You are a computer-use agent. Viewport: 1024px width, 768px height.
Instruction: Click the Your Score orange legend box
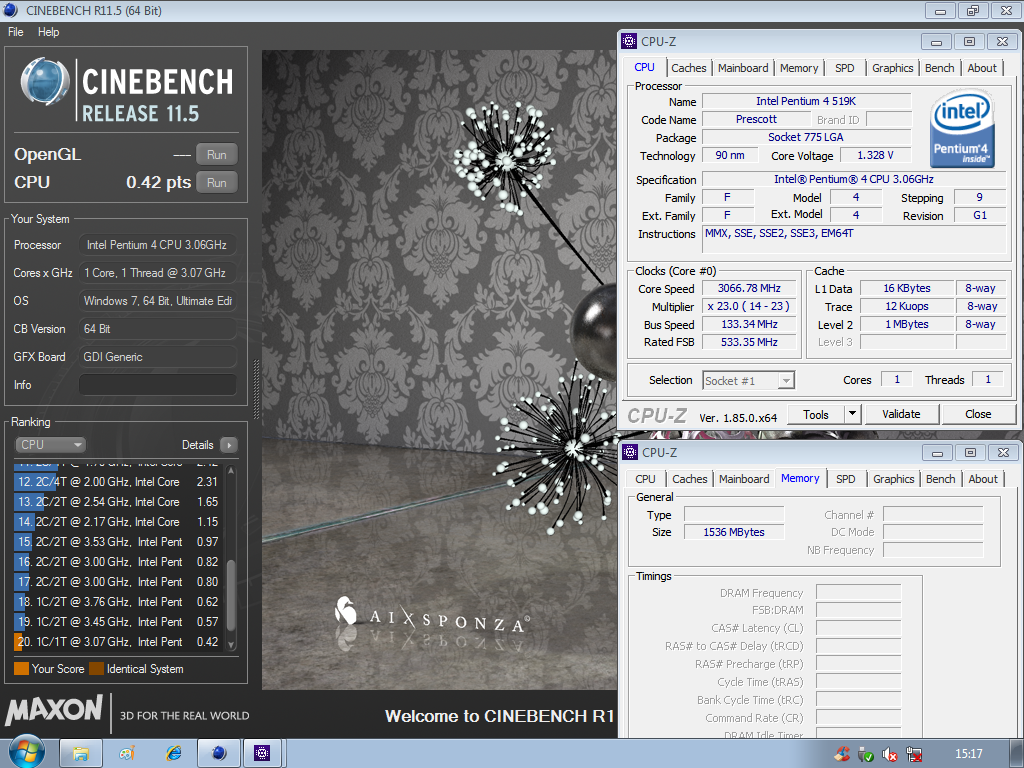(22, 669)
